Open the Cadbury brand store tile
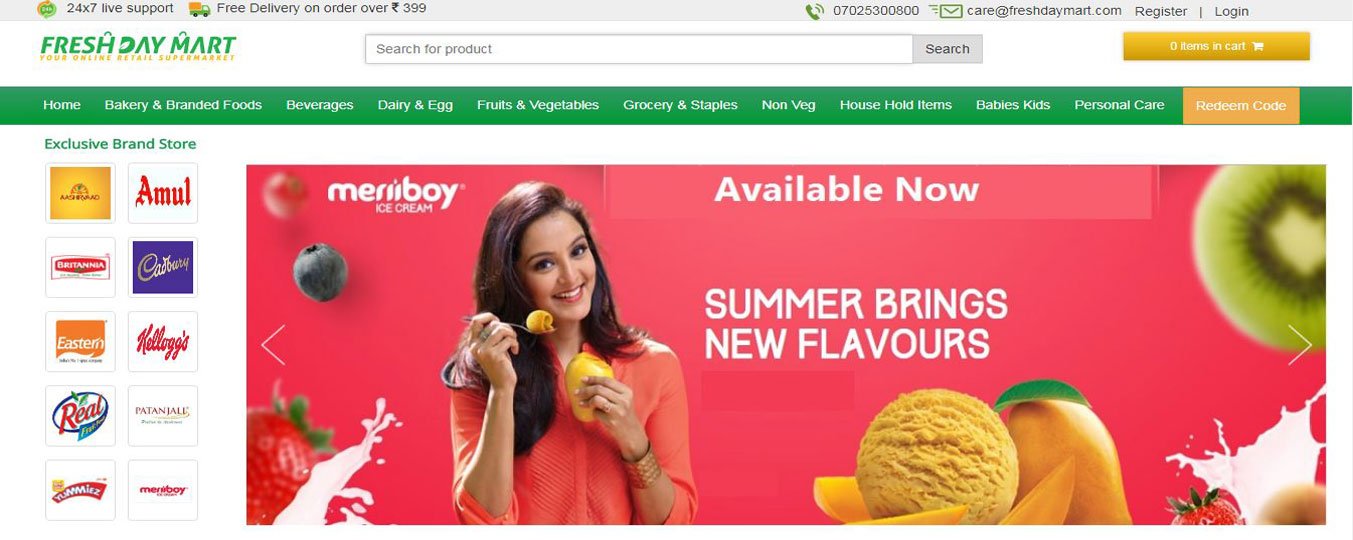Screen dimensions: 1353x540 pos(163,267)
